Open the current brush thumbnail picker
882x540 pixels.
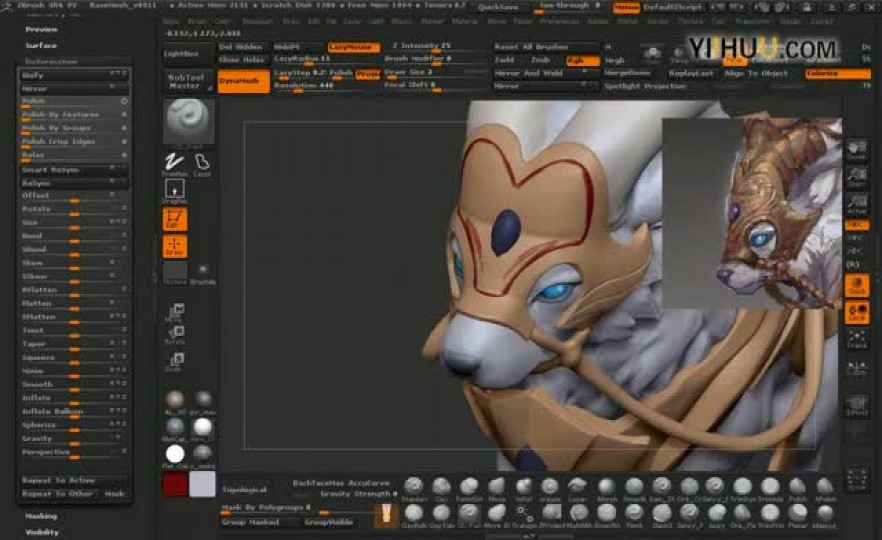coord(189,122)
